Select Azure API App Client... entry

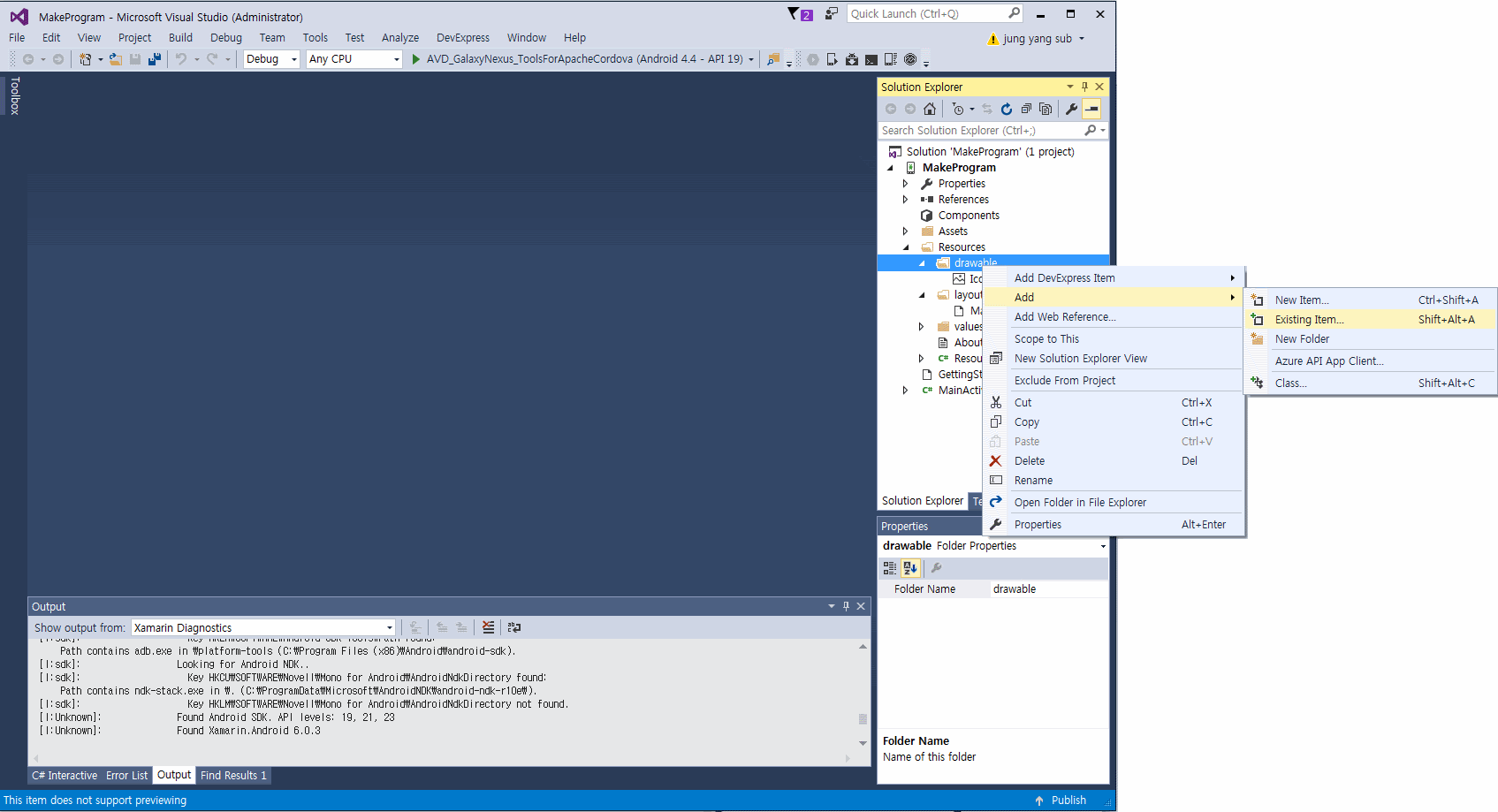click(x=1370, y=361)
